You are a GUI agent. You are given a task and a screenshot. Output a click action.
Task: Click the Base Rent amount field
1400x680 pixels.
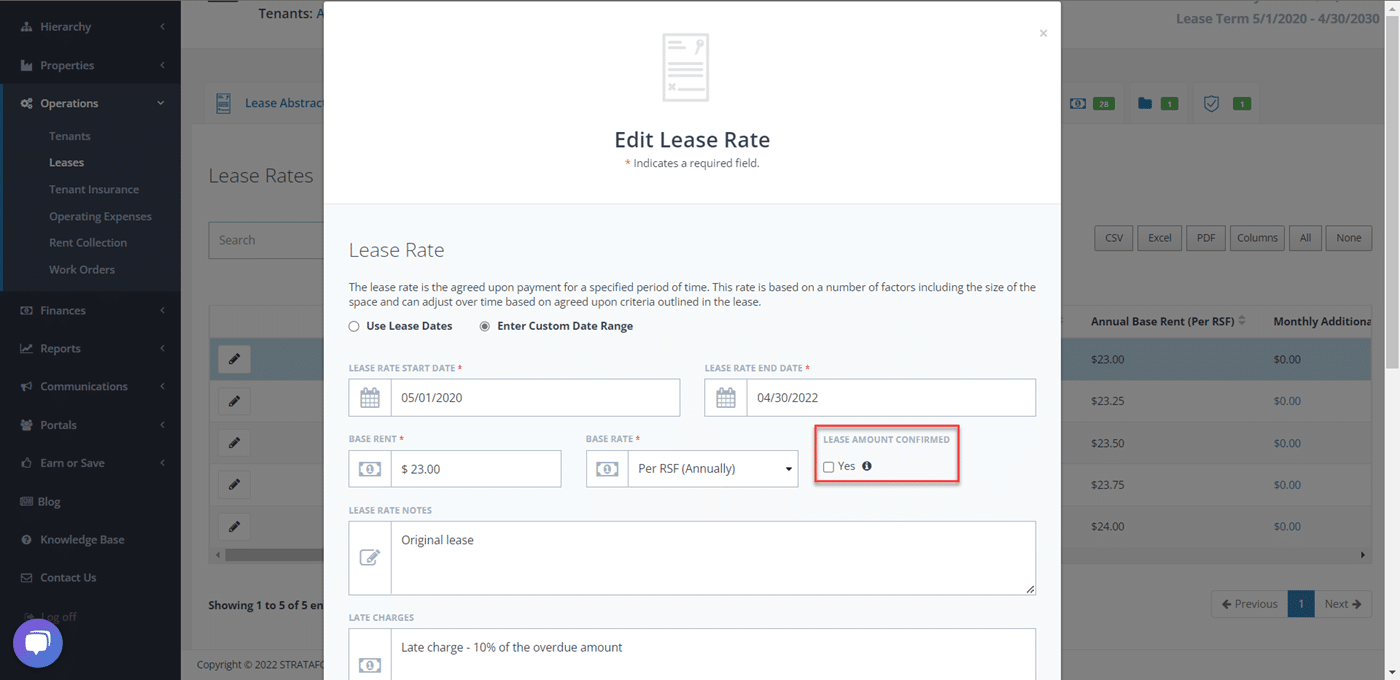point(475,469)
